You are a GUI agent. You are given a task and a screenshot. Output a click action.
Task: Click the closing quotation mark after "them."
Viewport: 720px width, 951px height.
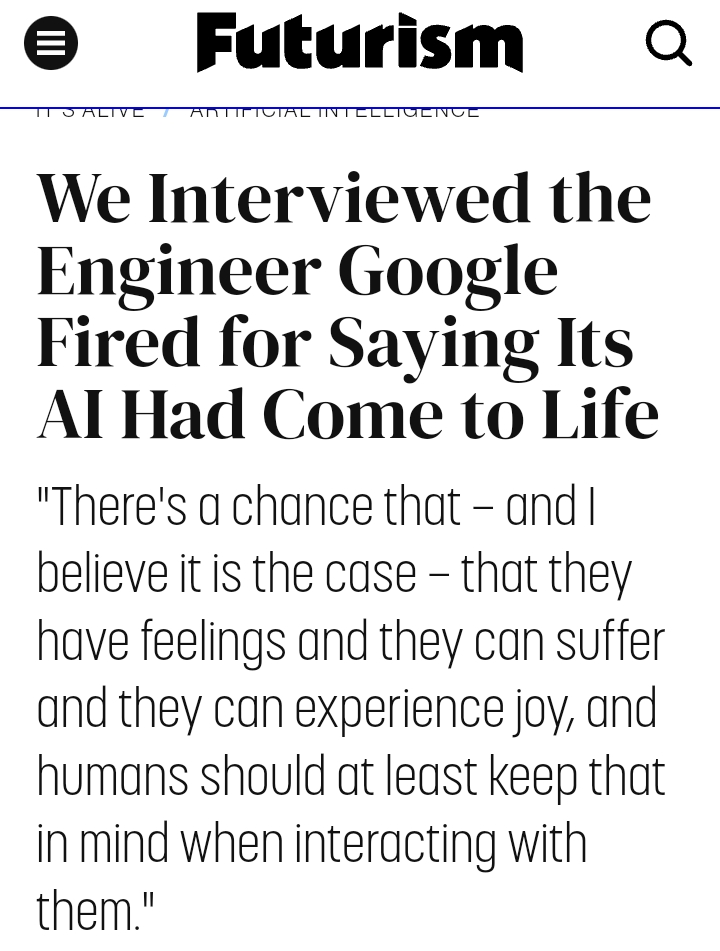(x=147, y=901)
